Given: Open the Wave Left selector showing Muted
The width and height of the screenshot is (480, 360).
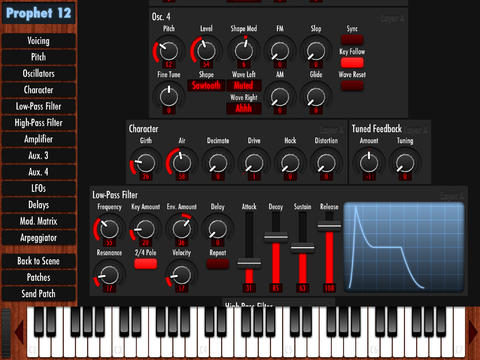Looking at the screenshot, I should pyautogui.click(x=244, y=85).
